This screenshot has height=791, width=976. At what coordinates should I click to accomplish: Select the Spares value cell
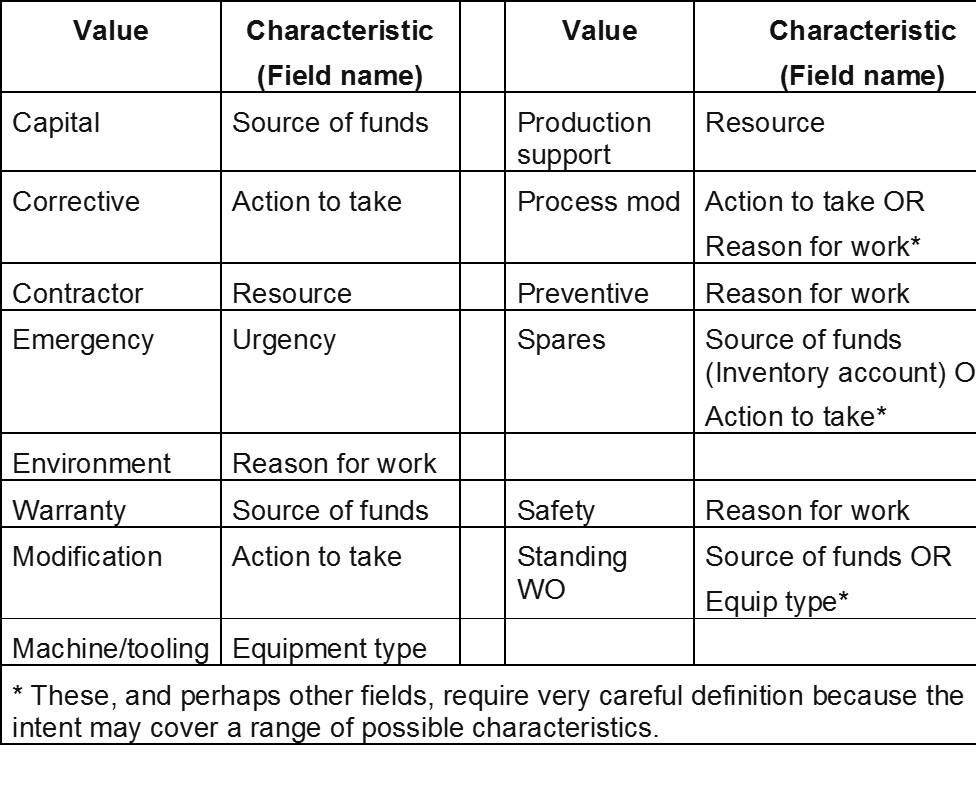click(x=599, y=372)
